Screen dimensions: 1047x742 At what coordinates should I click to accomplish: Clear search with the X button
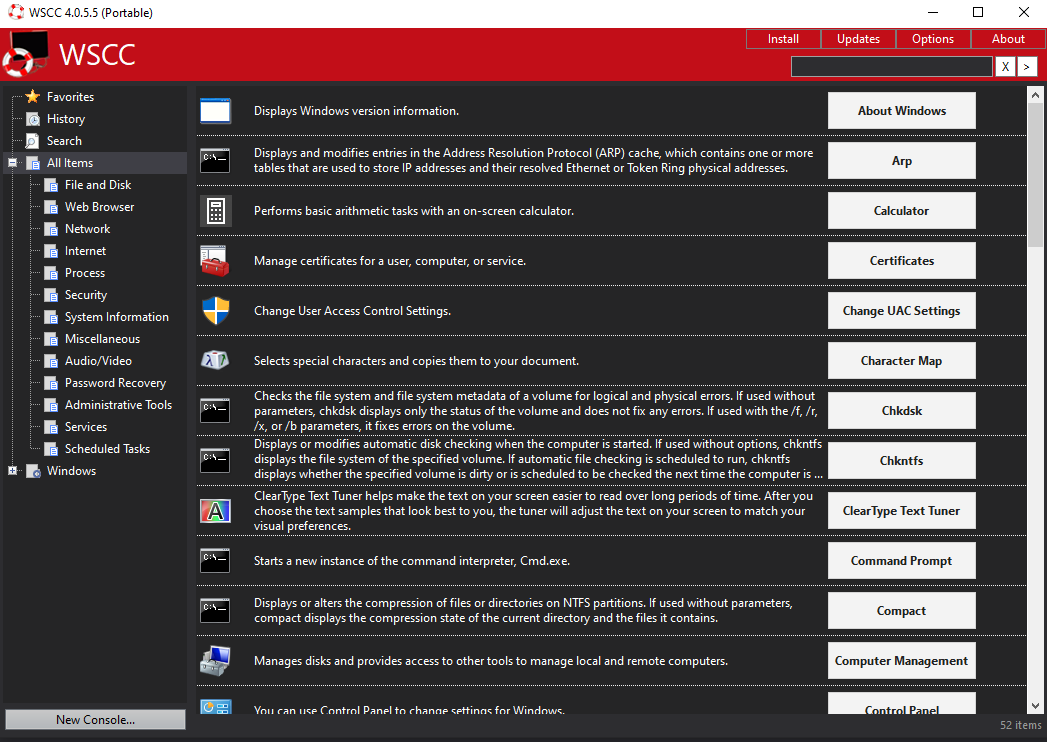coord(1005,67)
